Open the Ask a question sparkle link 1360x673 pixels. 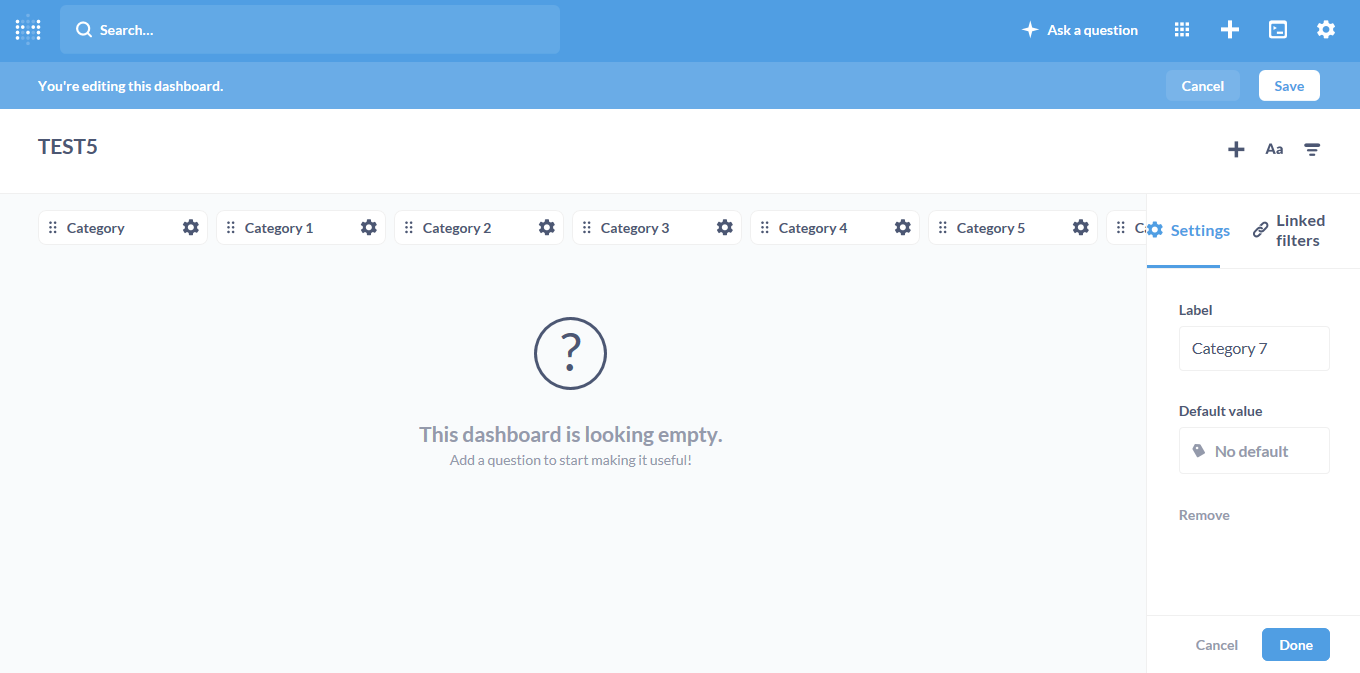tap(1080, 30)
